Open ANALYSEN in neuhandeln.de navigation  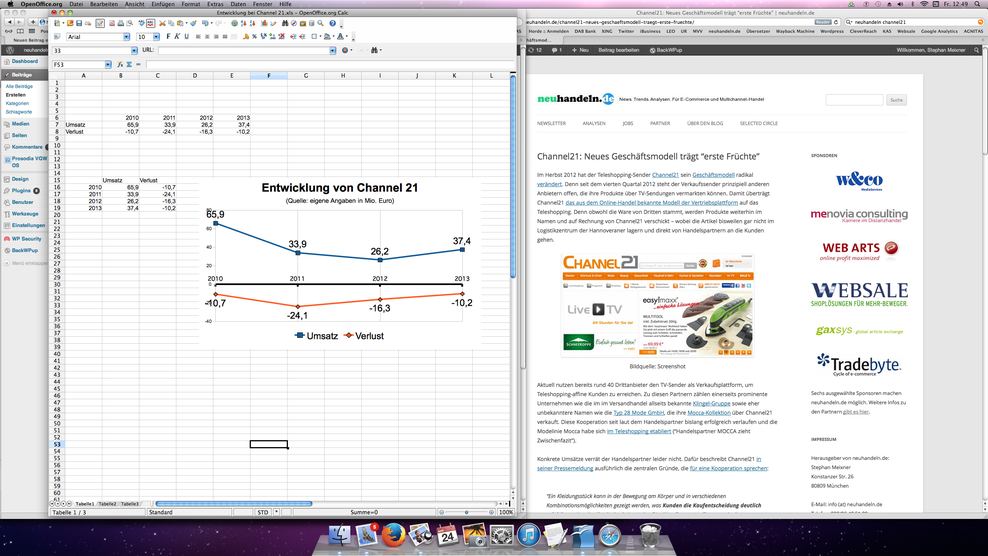594,124
